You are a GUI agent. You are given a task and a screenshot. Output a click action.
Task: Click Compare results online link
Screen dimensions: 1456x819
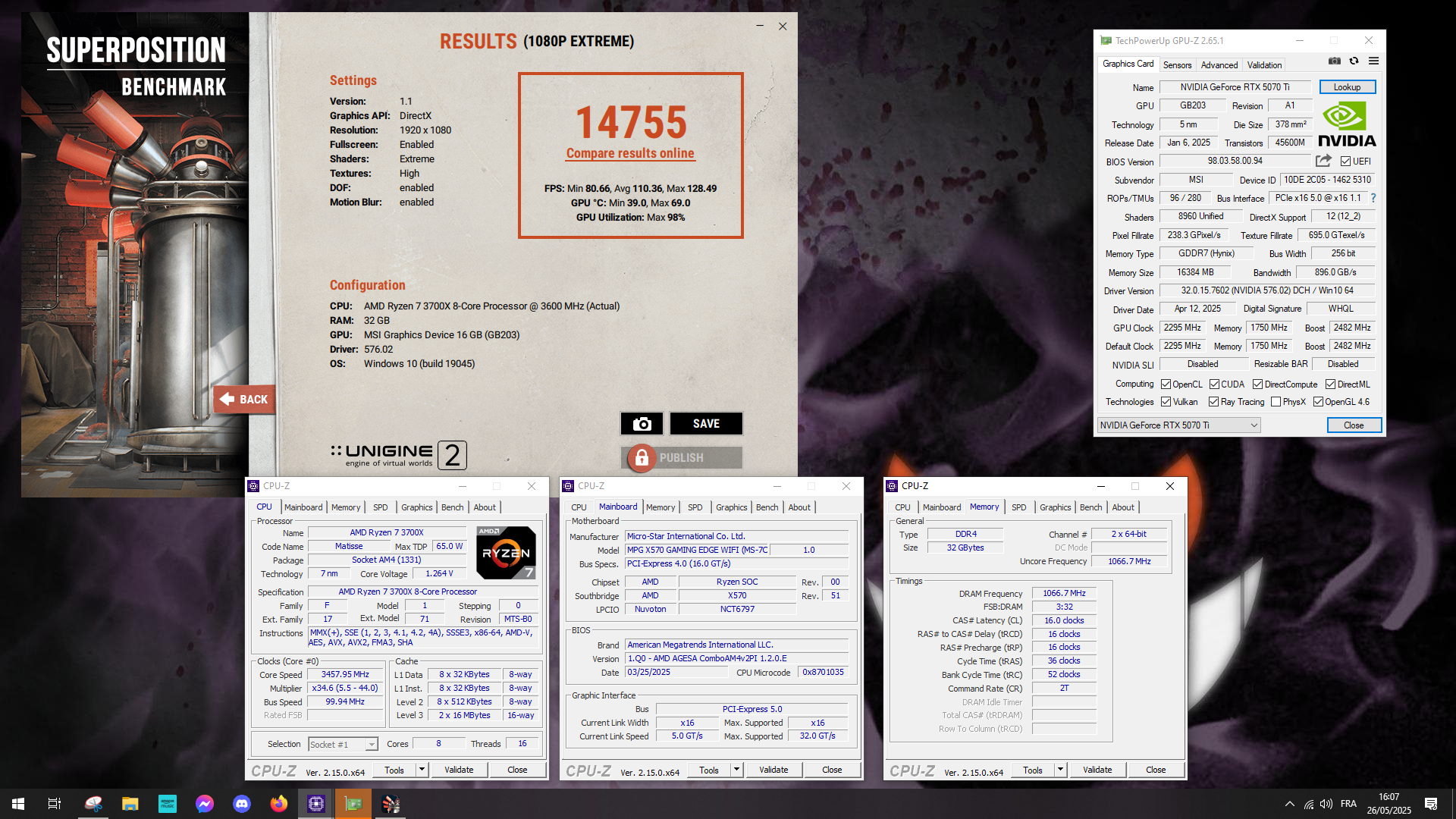(x=630, y=153)
